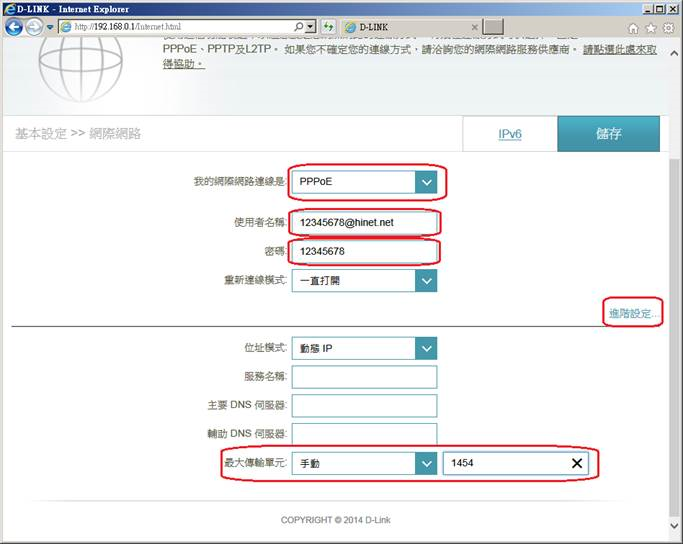Open the Favorites star icon
The height and width of the screenshot is (544, 683).
[x=650, y=28]
